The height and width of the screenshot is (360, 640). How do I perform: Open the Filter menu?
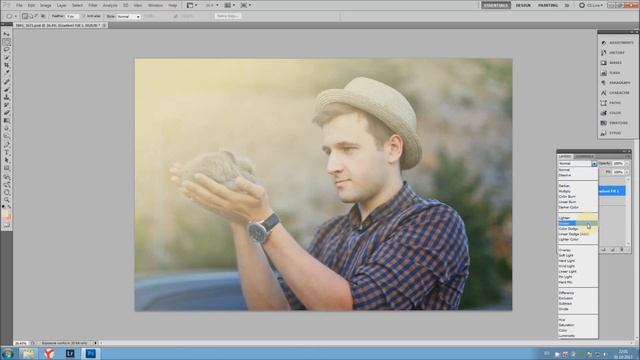click(93, 6)
